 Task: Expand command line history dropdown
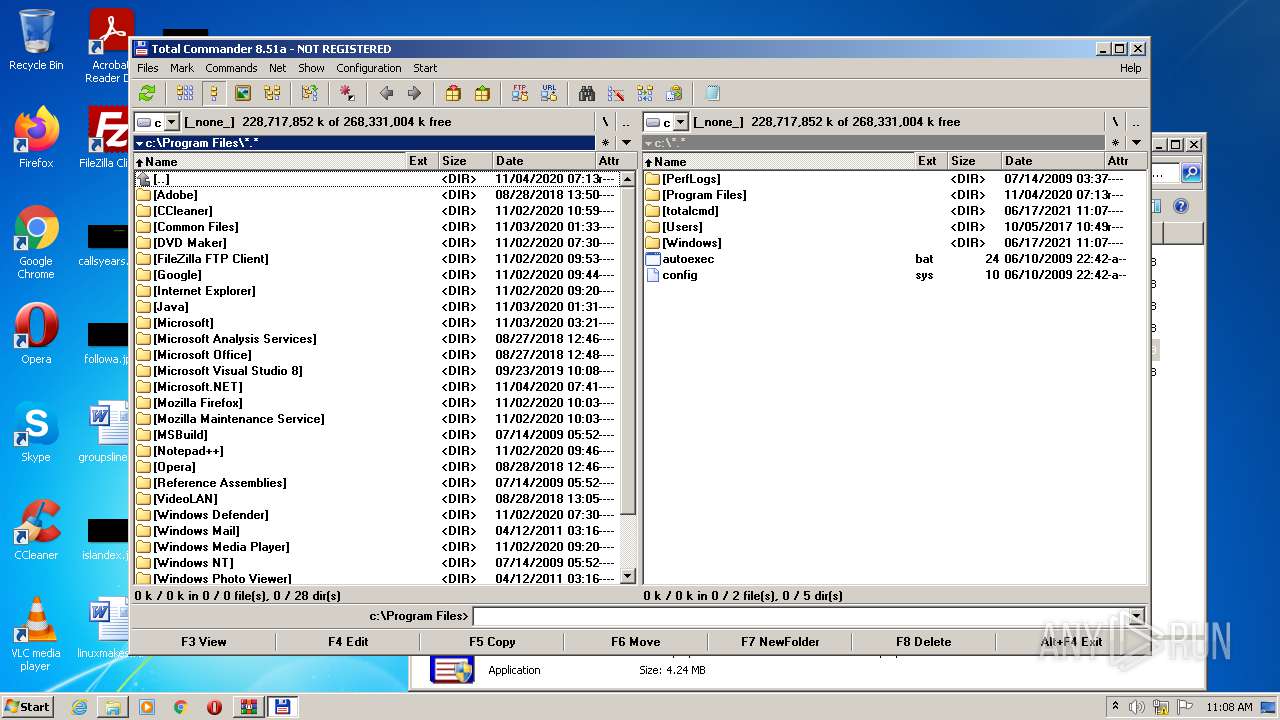1136,616
